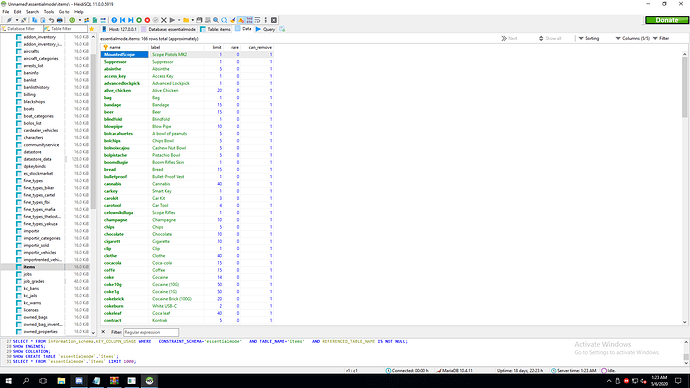Click the green Donate button
The height and width of the screenshot is (388, 690).
pyautogui.click(x=667, y=20)
